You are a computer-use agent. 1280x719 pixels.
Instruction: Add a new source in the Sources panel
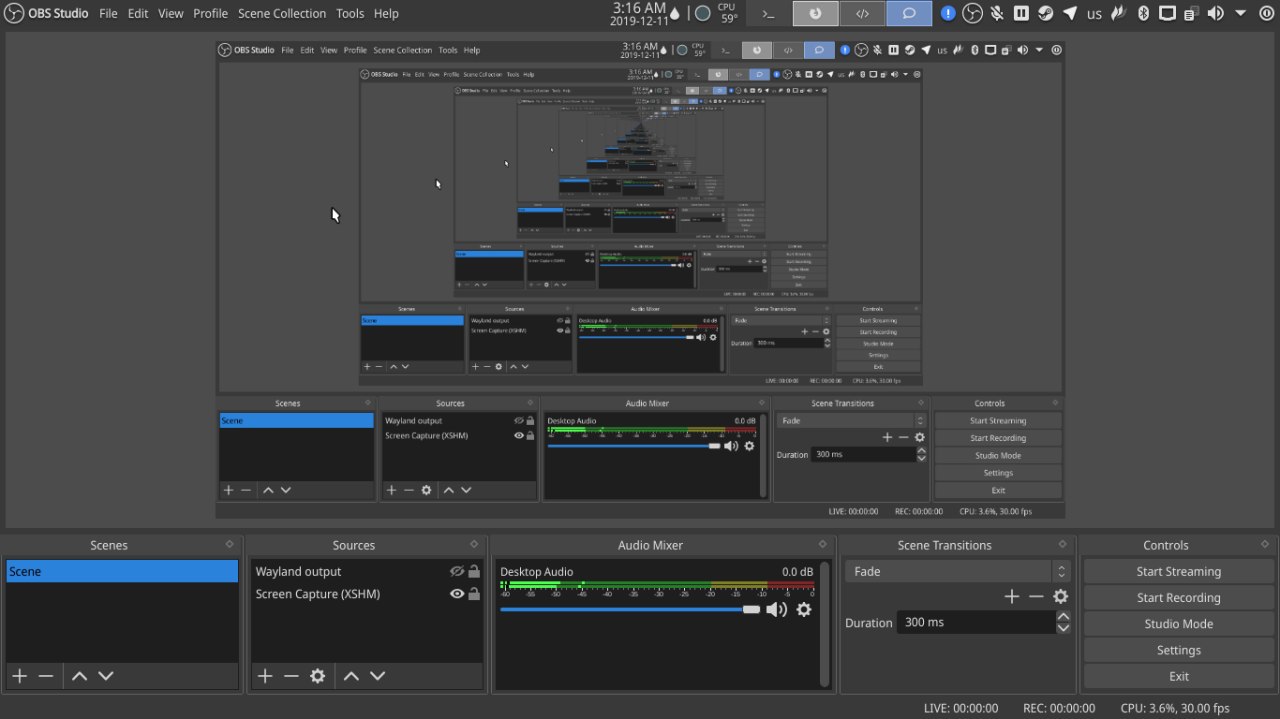264,676
